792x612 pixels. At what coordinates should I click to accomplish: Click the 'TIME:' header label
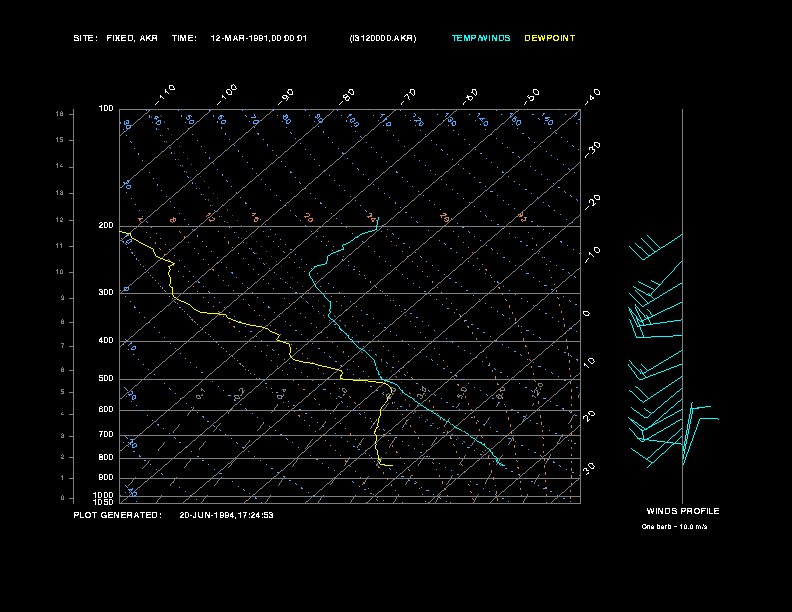point(184,38)
